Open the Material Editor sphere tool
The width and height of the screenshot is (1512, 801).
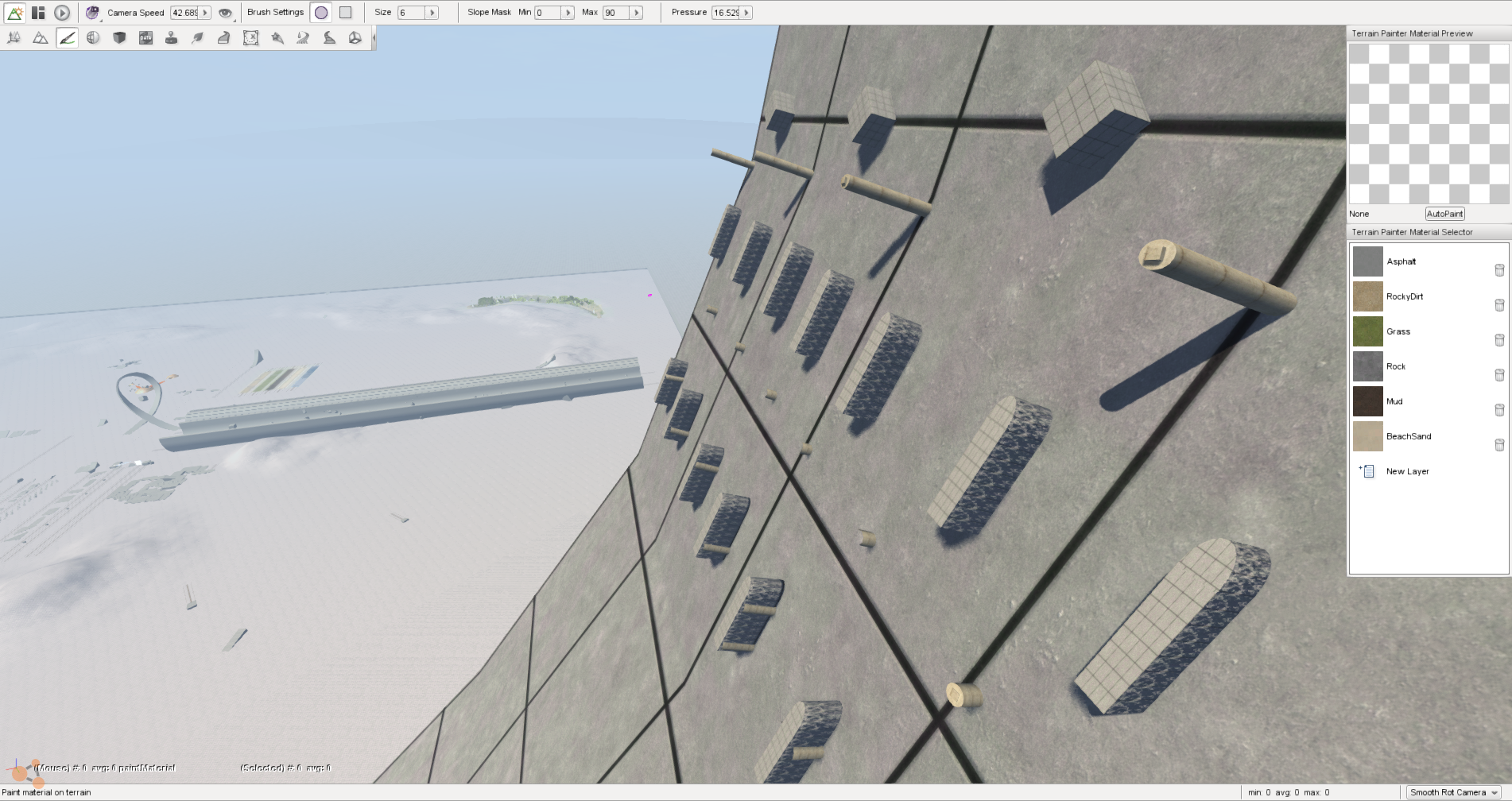coord(93,37)
